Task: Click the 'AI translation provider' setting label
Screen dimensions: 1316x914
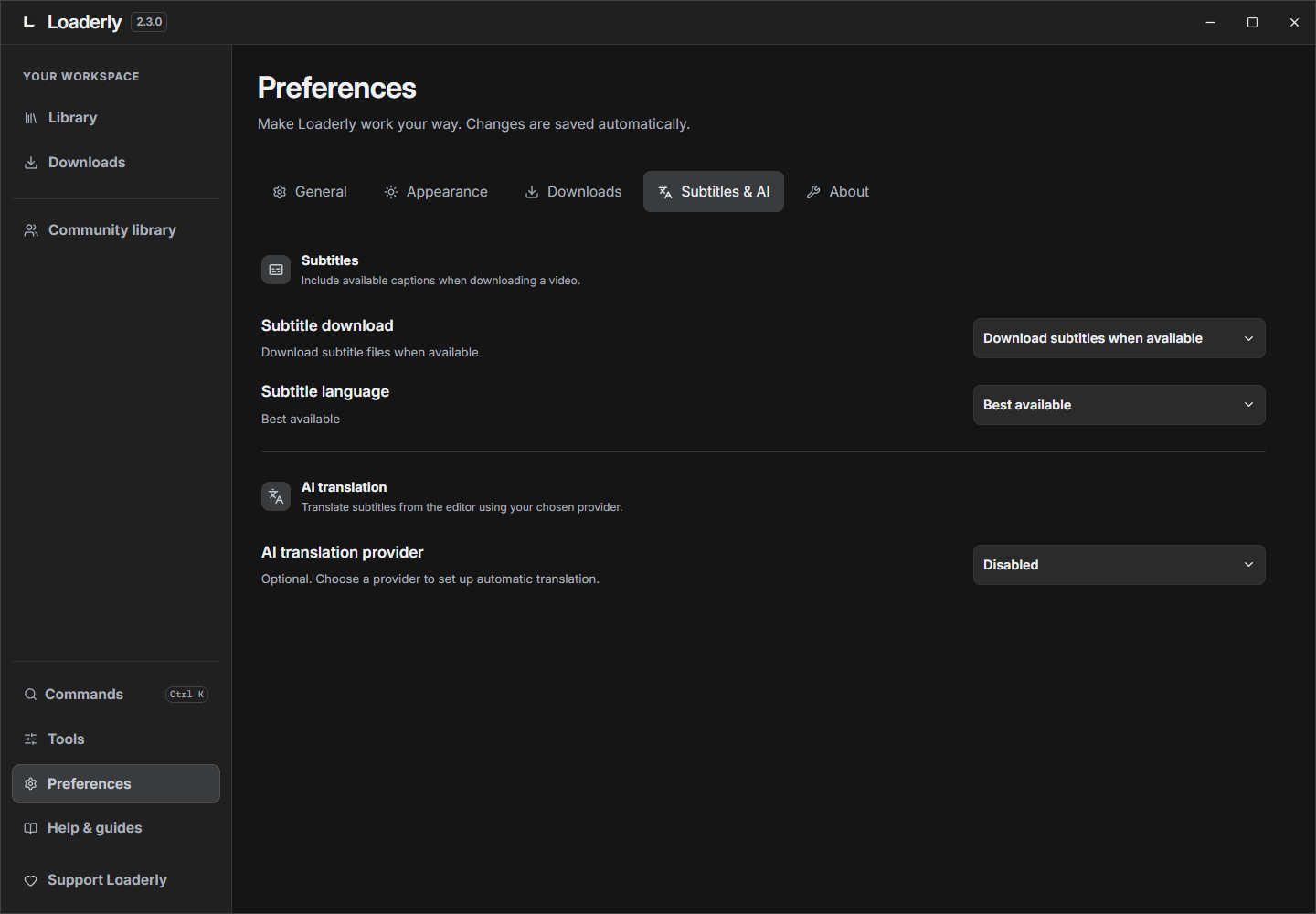Action: pos(343,552)
